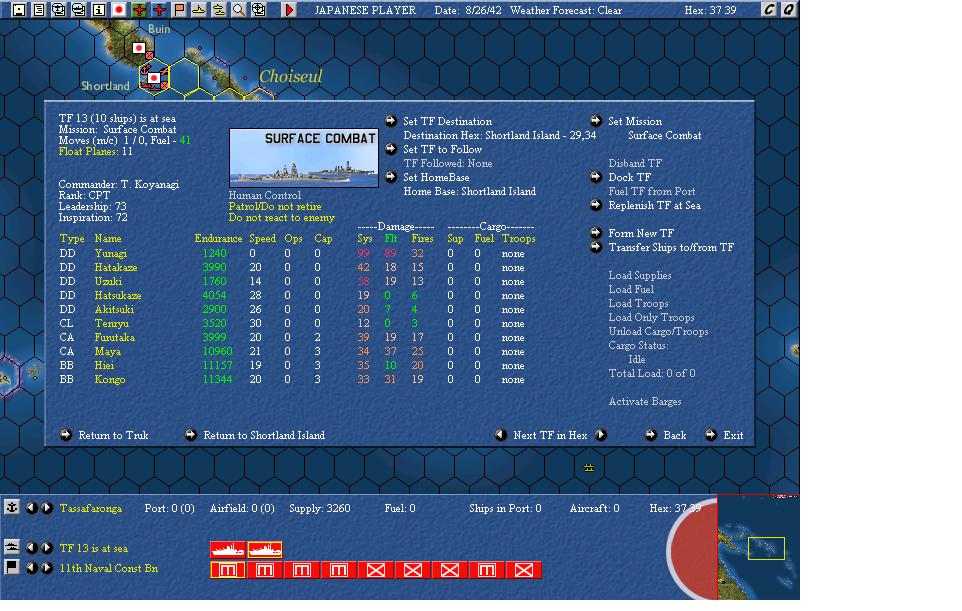Select Form New TF

pos(641,233)
